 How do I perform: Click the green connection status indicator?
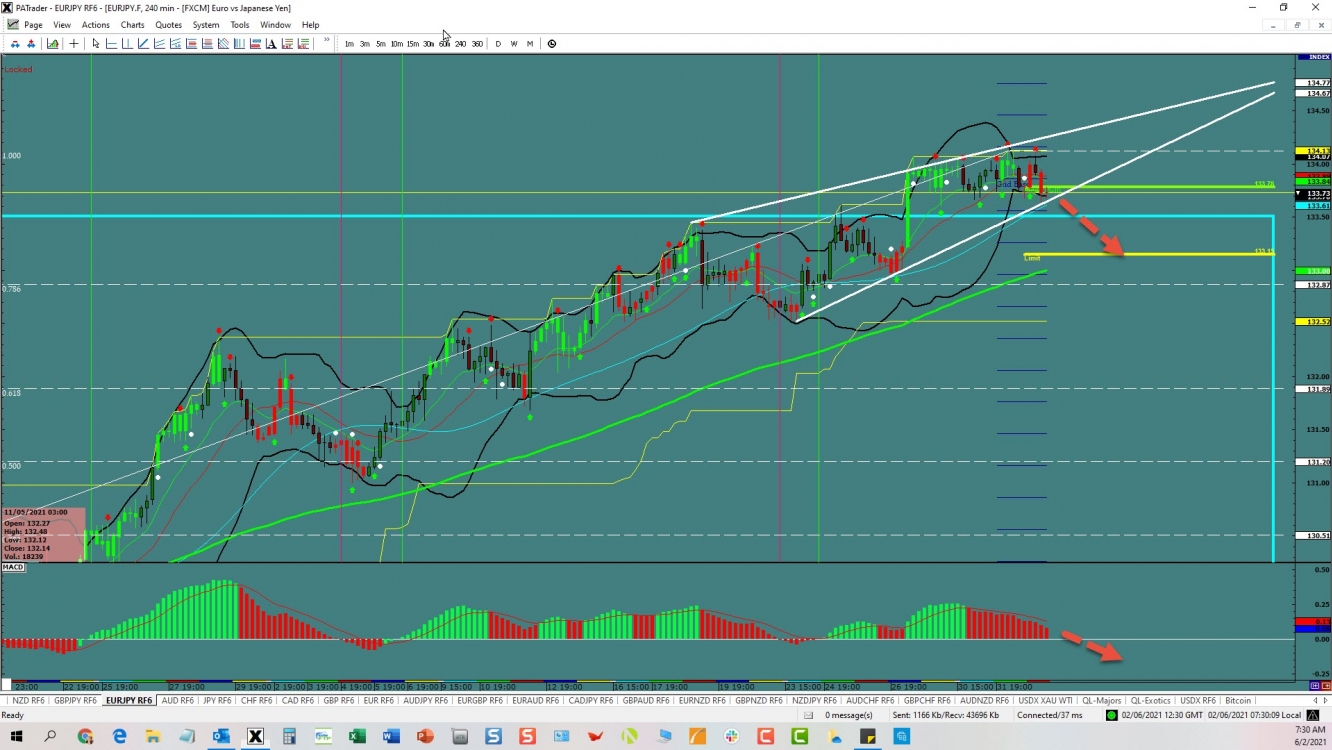tap(1111, 715)
